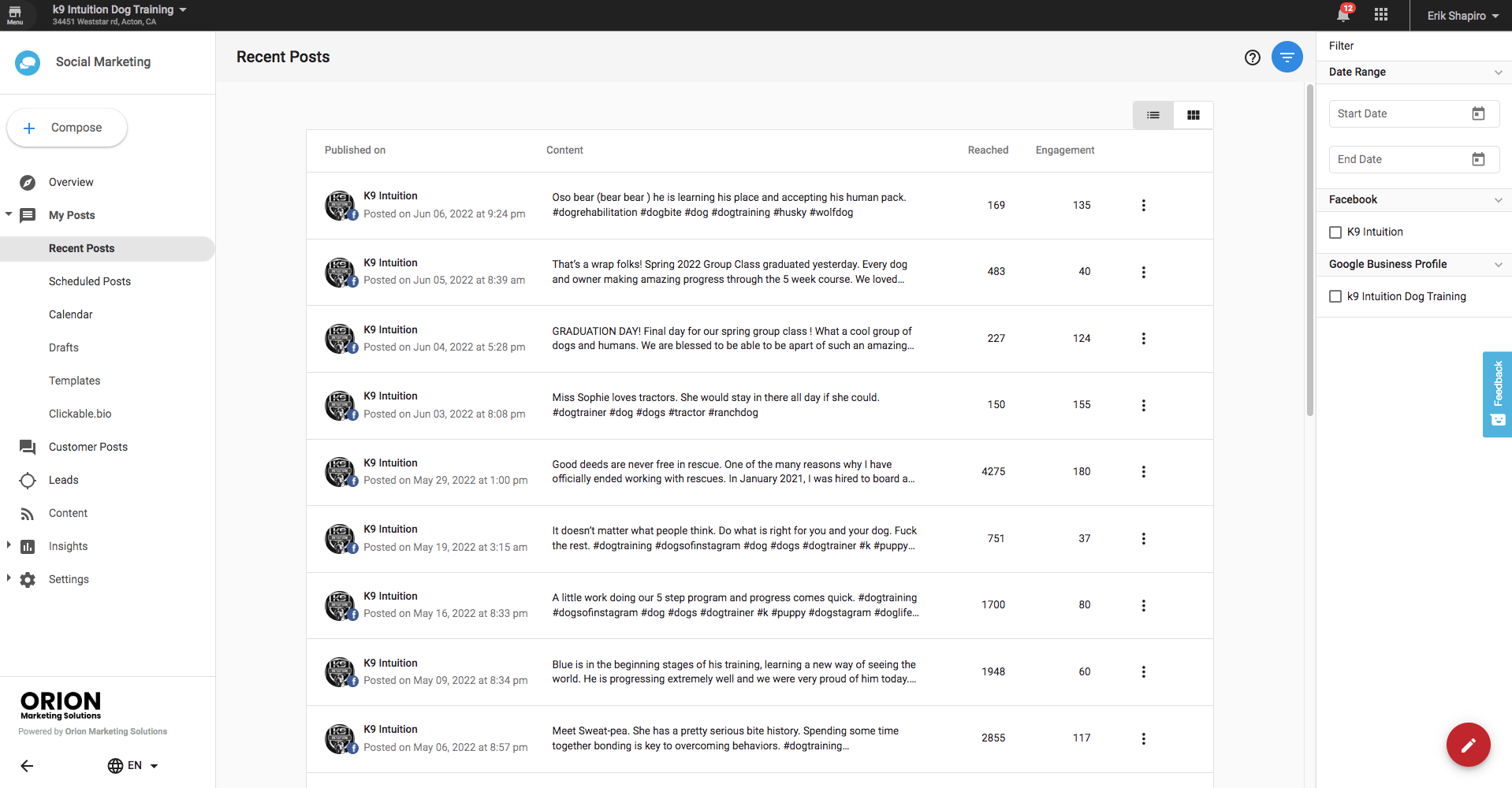1512x788 pixels.
Task: Open more options for May 29 post
Action: click(1144, 472)
